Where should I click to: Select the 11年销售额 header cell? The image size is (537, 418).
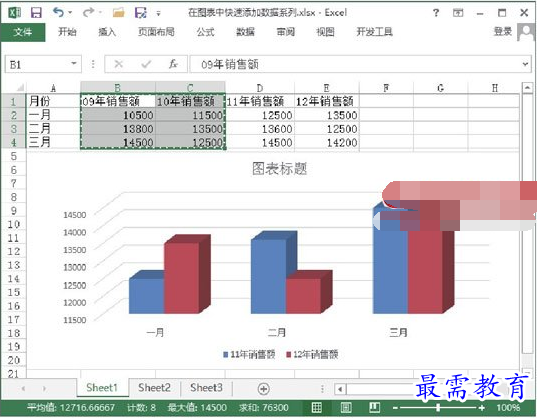[260, 101]
